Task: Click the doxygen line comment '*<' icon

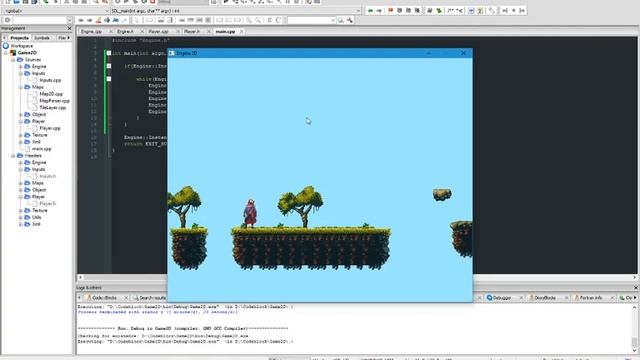Action: point(460,11)
